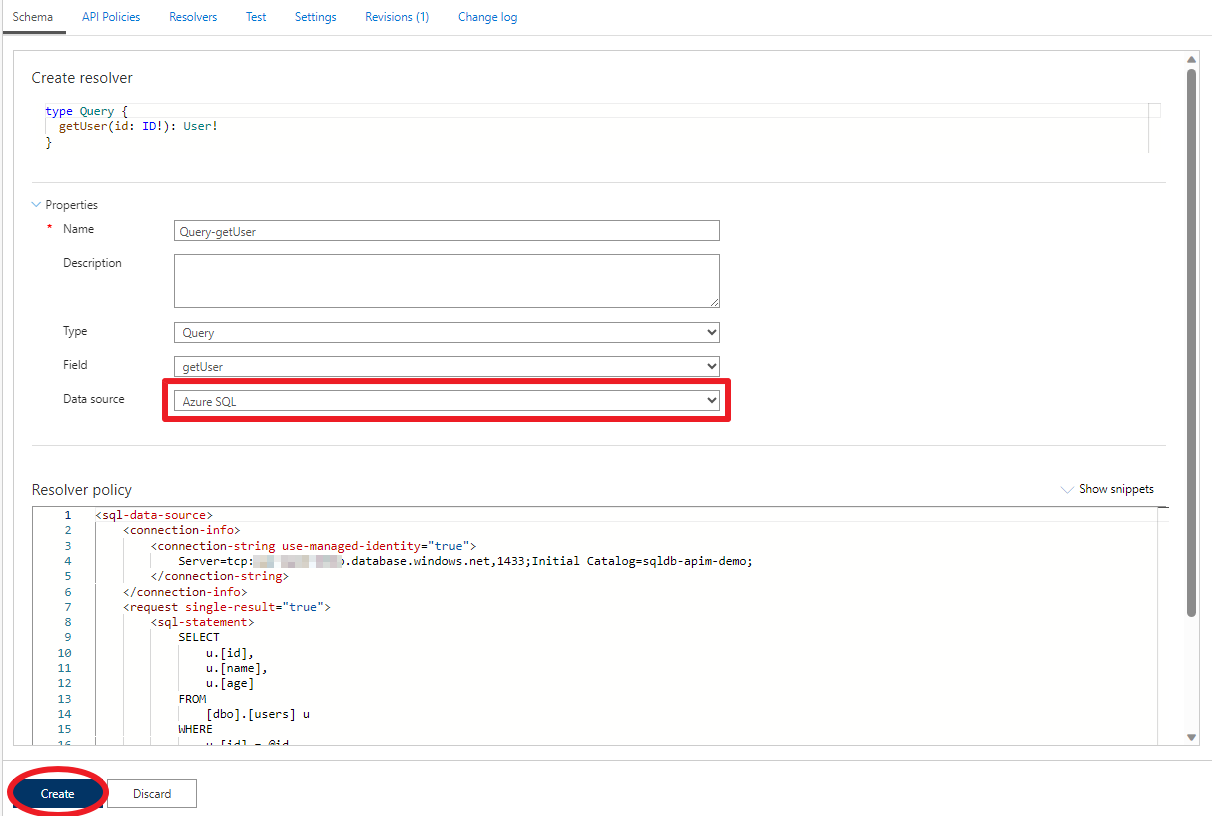
Task: Open the Type dropdown
Action: (x=447, y=333)
